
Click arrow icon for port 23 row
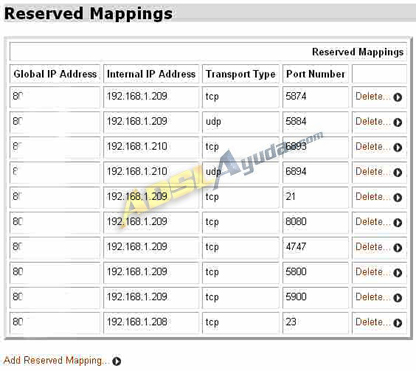[x=397, y=323]
